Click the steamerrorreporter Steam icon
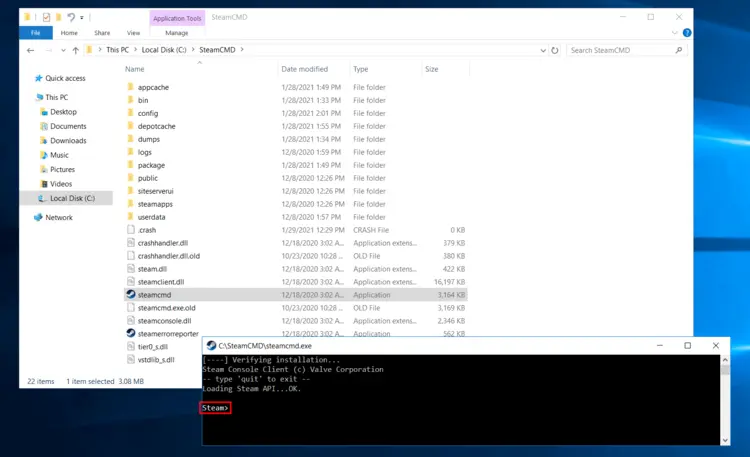Image resolution: width=750 pixels, height=457 pixels. (131, 334)
